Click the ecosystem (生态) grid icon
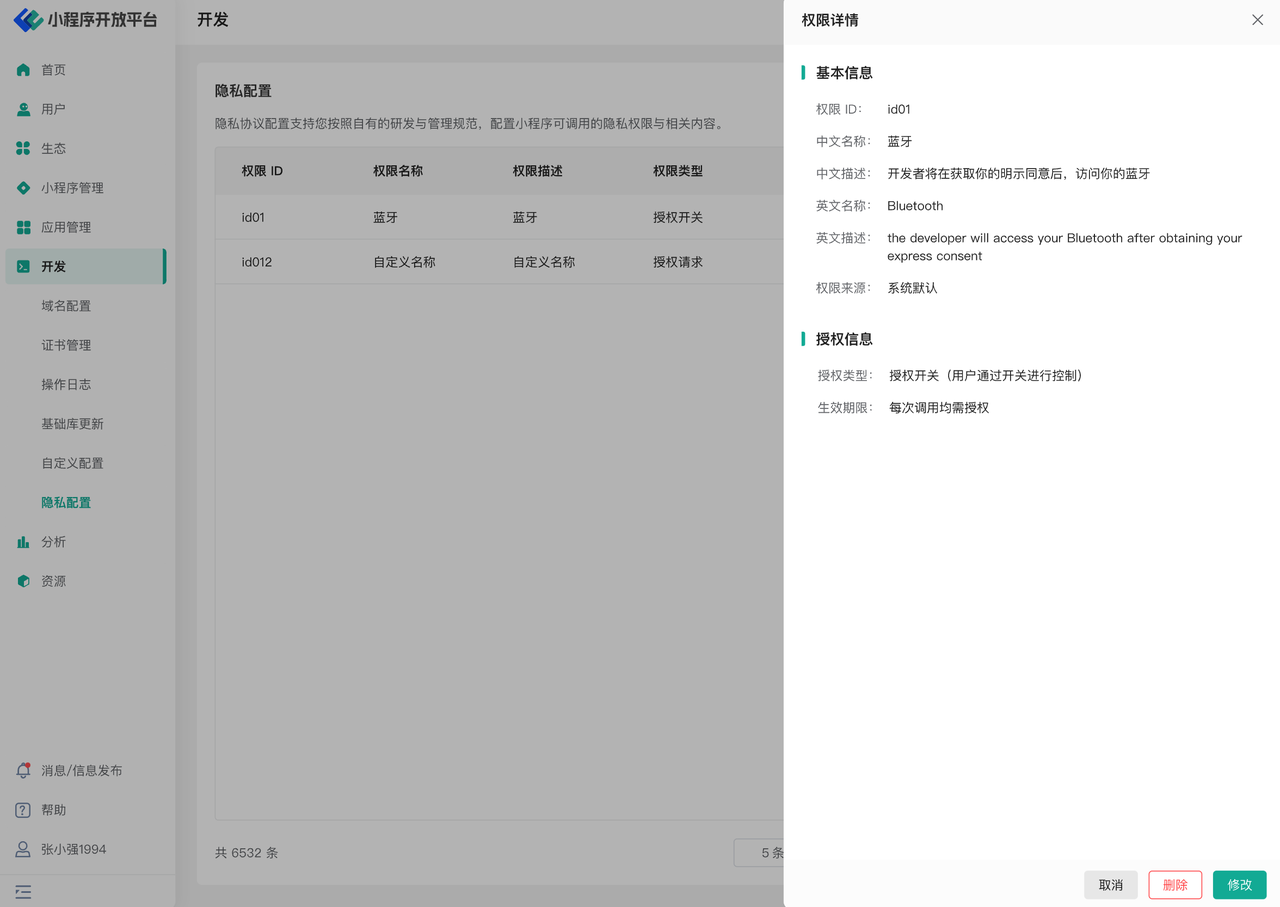 [x=23, y=148]
